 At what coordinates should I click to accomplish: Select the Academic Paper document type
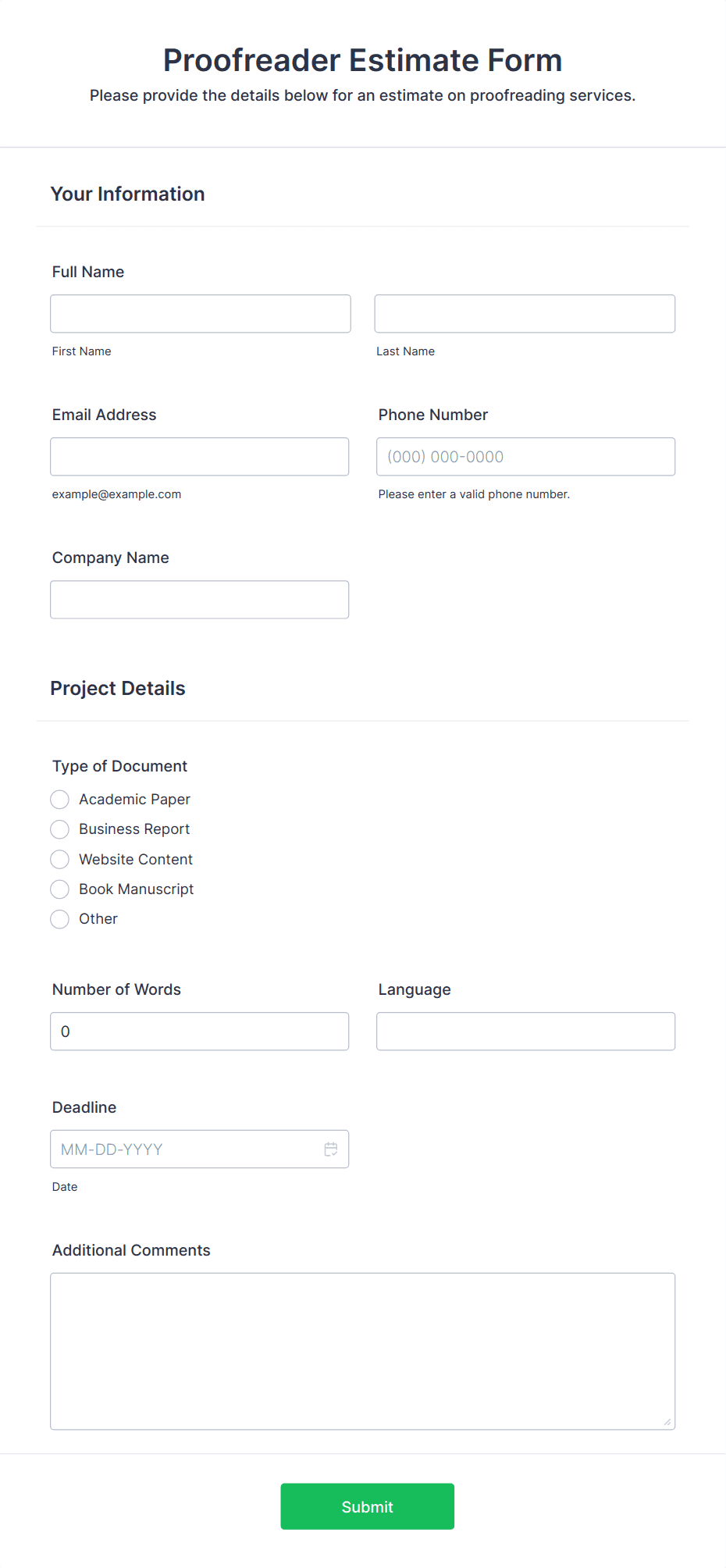[x=59, y=799]
